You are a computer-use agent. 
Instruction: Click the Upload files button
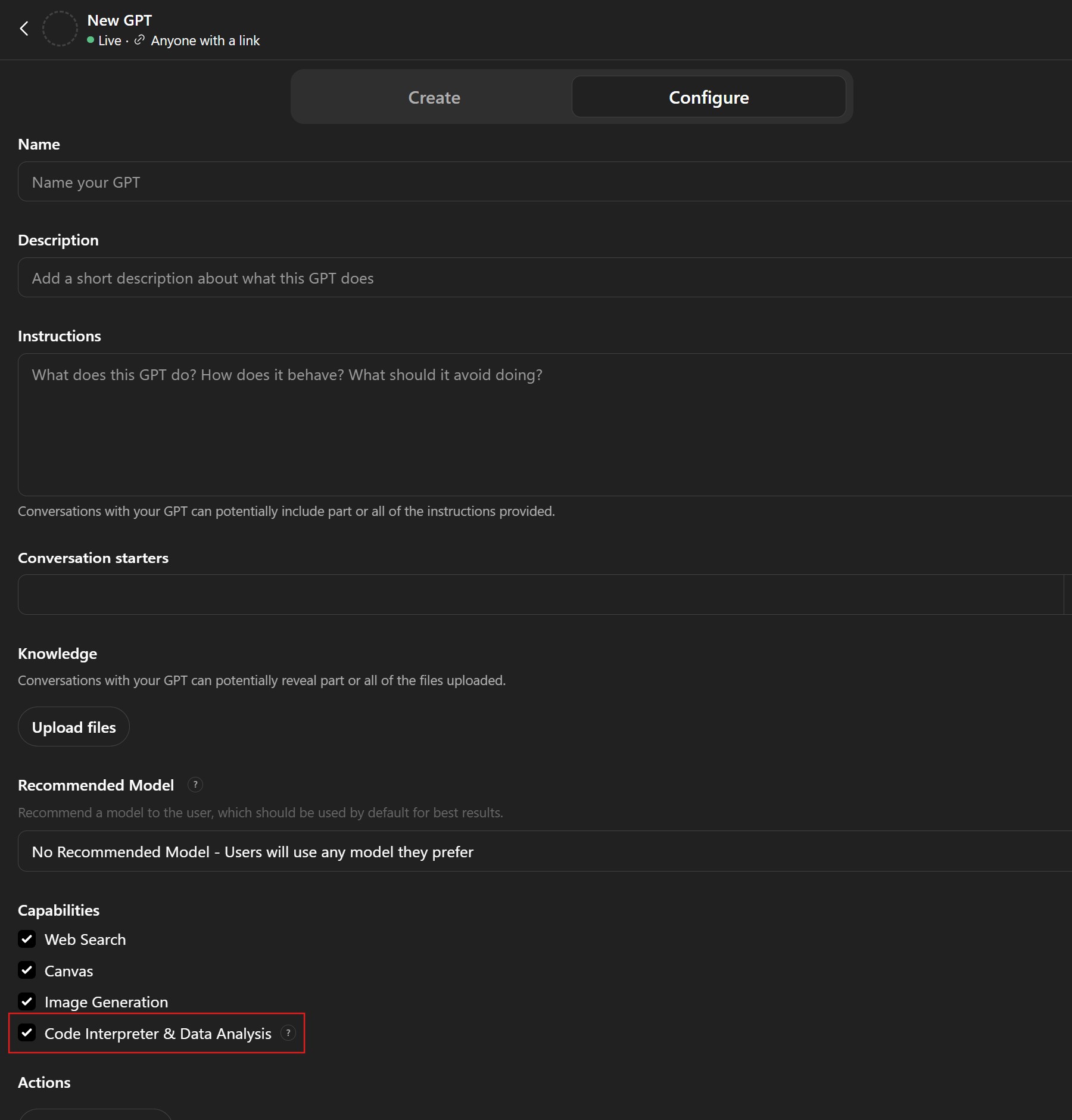[x=73, y=727]
